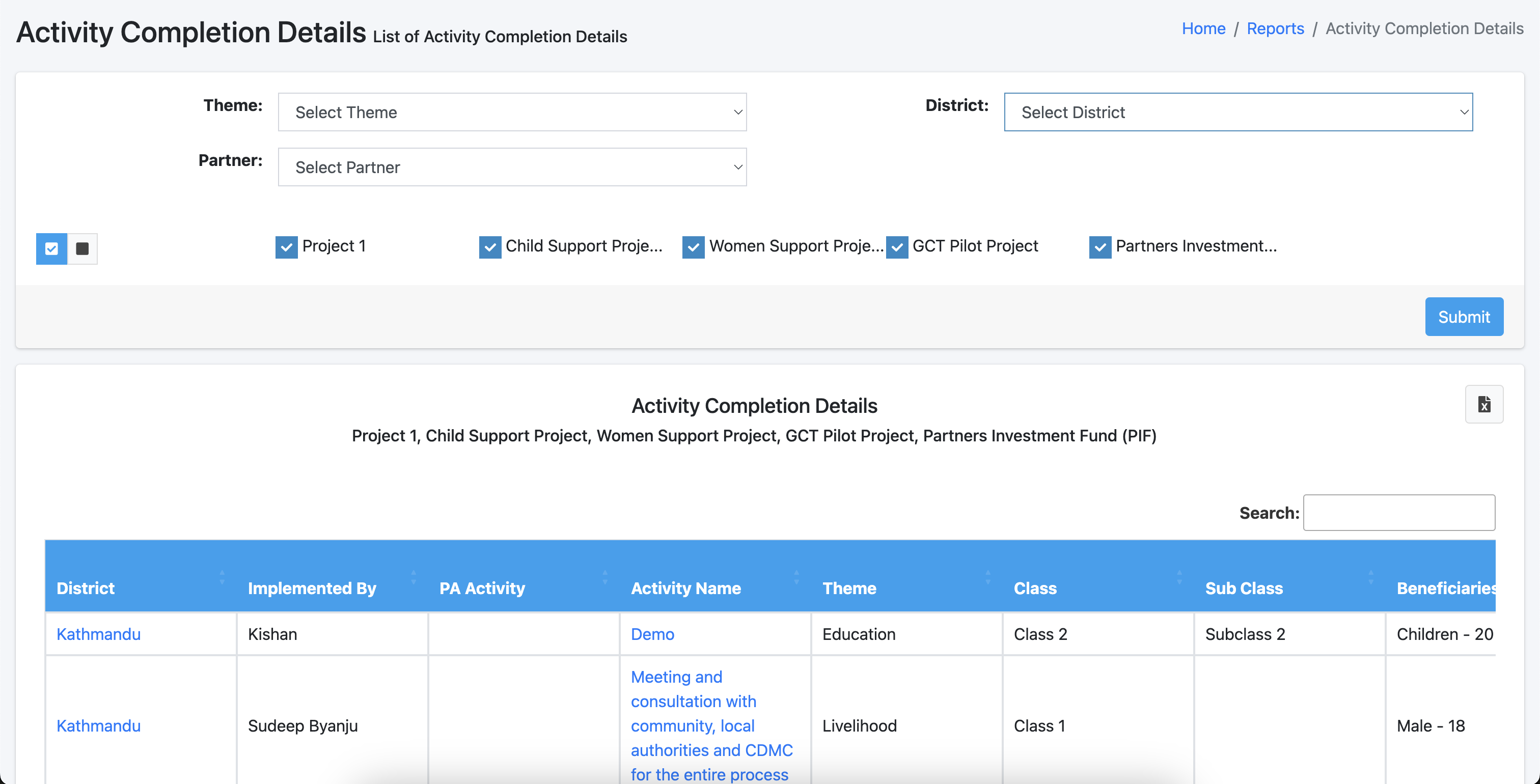This screenshot has width=1540, height=784.
Task: Click the Activity Name column header
Action: coord(715,576)
